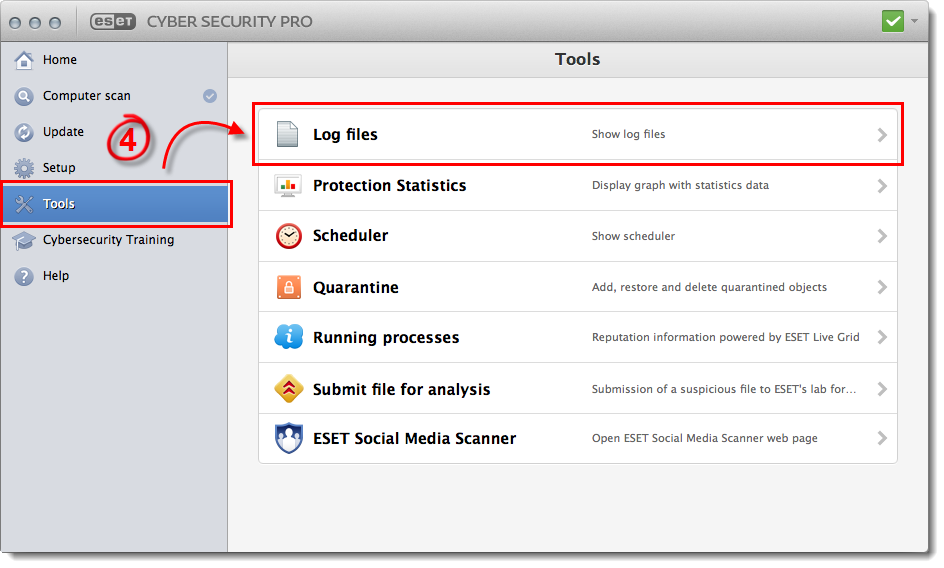Expand the Quarantine row chevron
This screenshot has height=568, width=944.
[x=882, y=287]
